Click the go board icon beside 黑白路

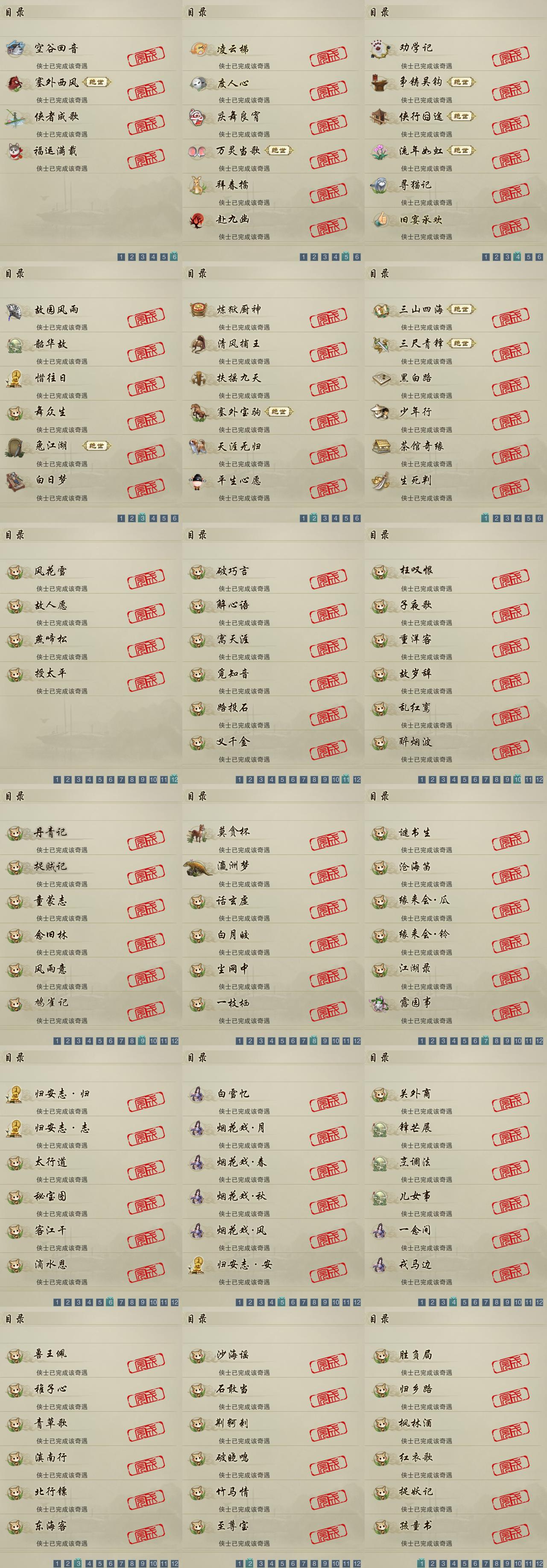tap(381, 378)
